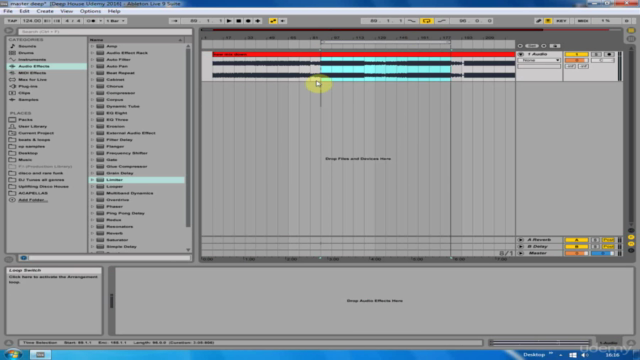This screenshot has width=640, height=360.
Task: Click the Play button in transport
Action: pos(229,21)
